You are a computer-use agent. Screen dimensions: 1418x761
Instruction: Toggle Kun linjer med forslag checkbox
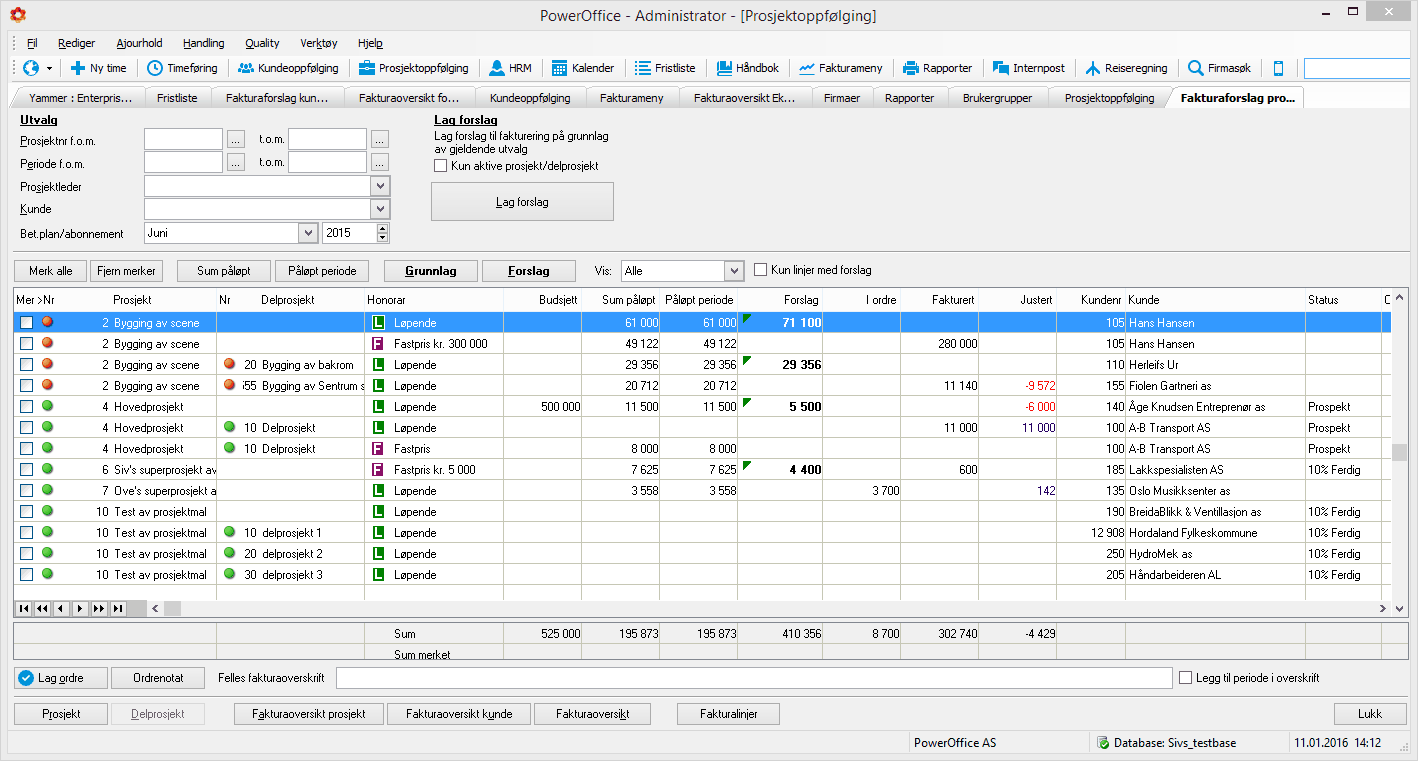[x=761, y=270]
